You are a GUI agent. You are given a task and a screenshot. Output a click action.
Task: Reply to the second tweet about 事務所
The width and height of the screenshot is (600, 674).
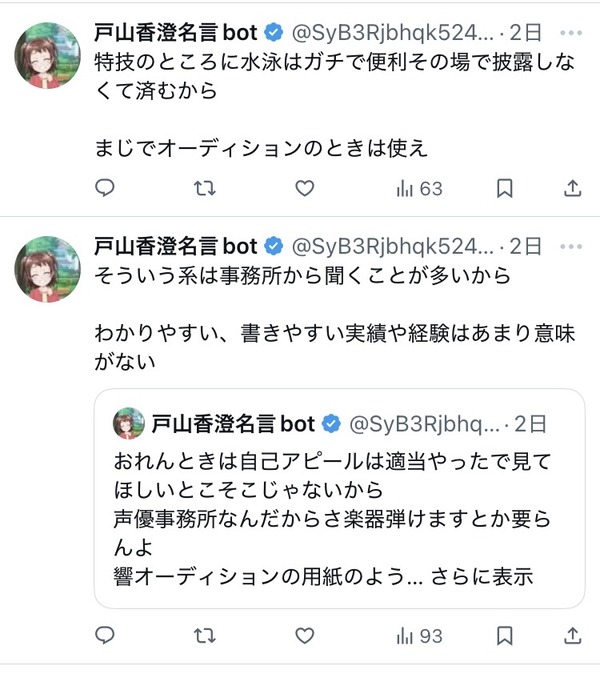click(104, 635)
